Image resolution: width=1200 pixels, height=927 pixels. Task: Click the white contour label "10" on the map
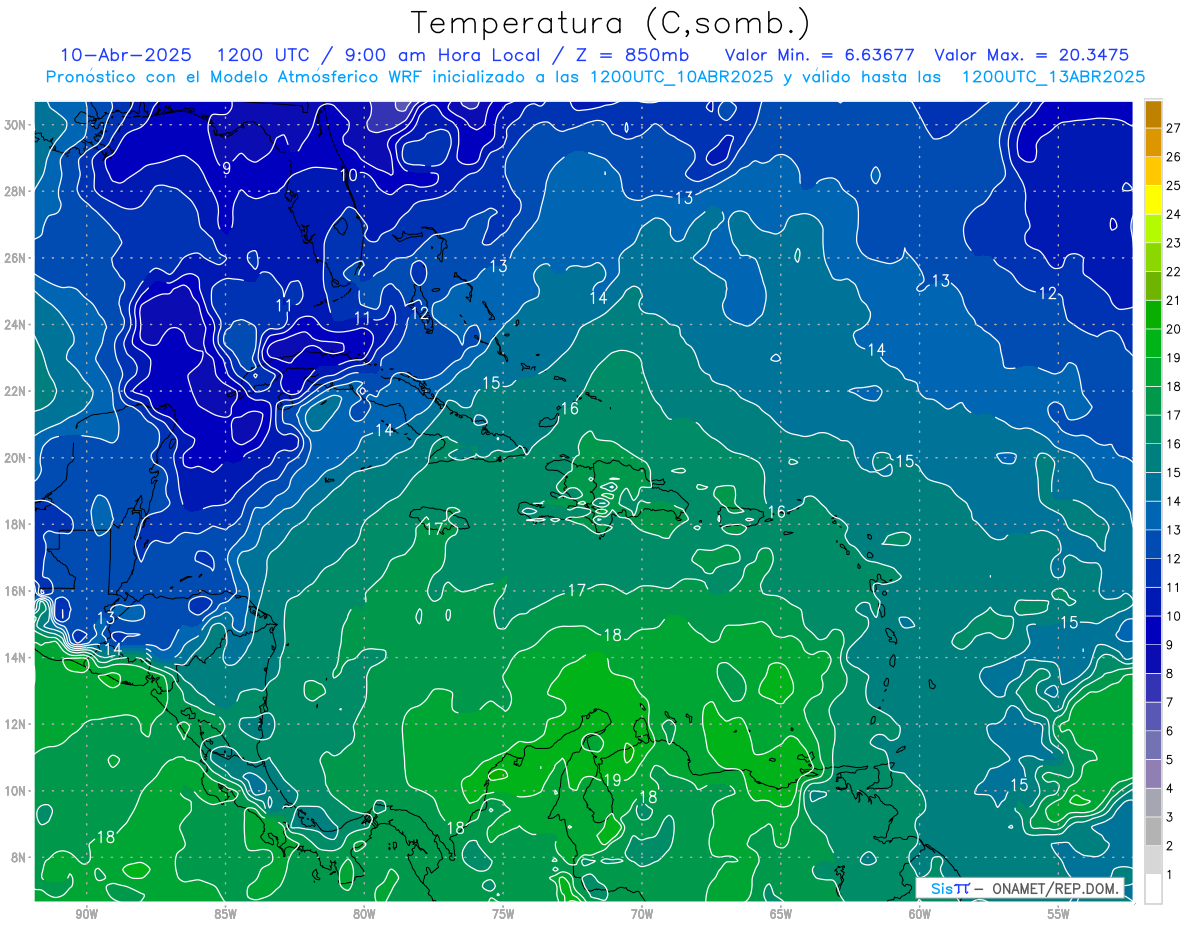(x=348, y=175)
